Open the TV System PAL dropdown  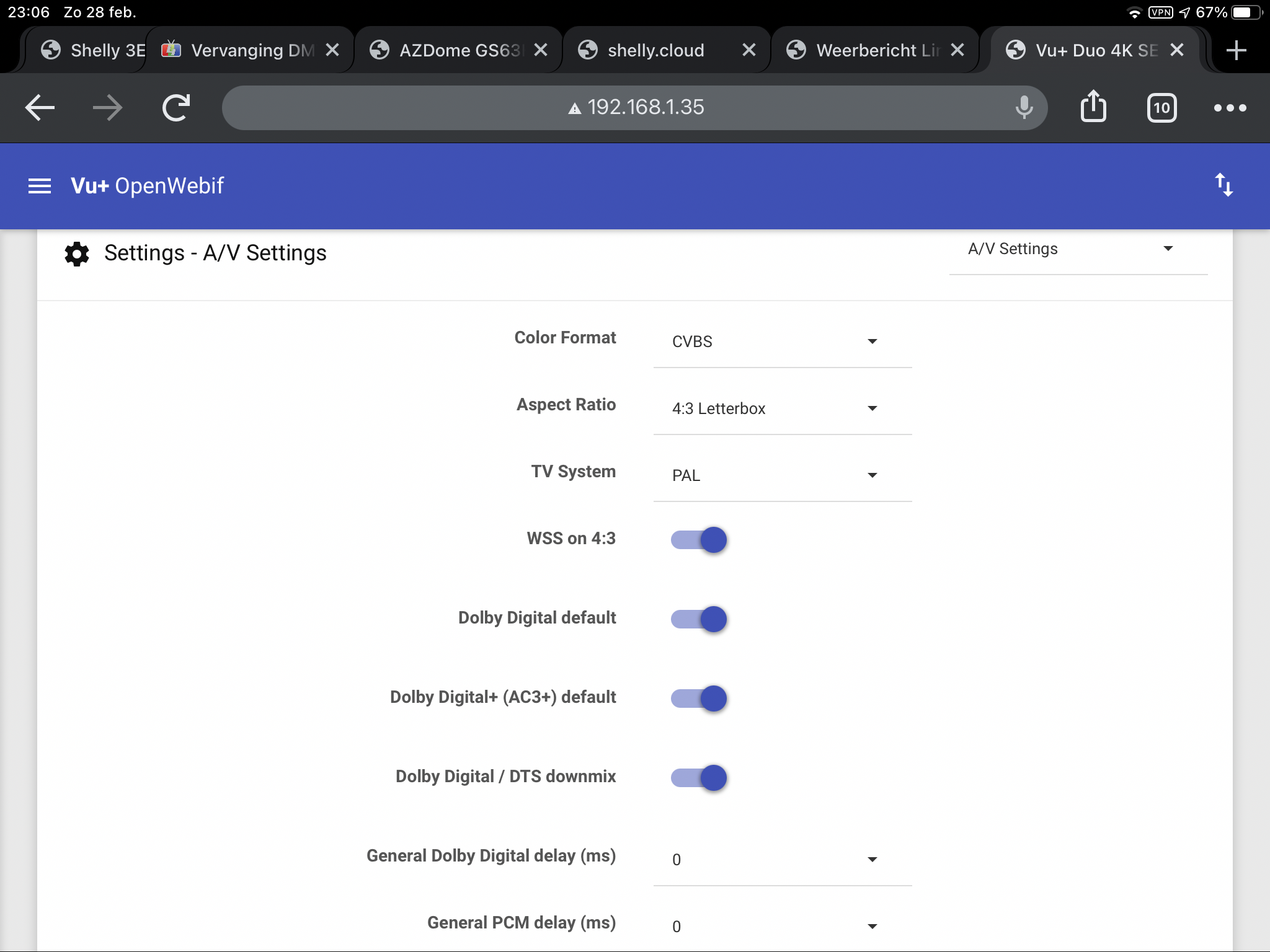781,475
